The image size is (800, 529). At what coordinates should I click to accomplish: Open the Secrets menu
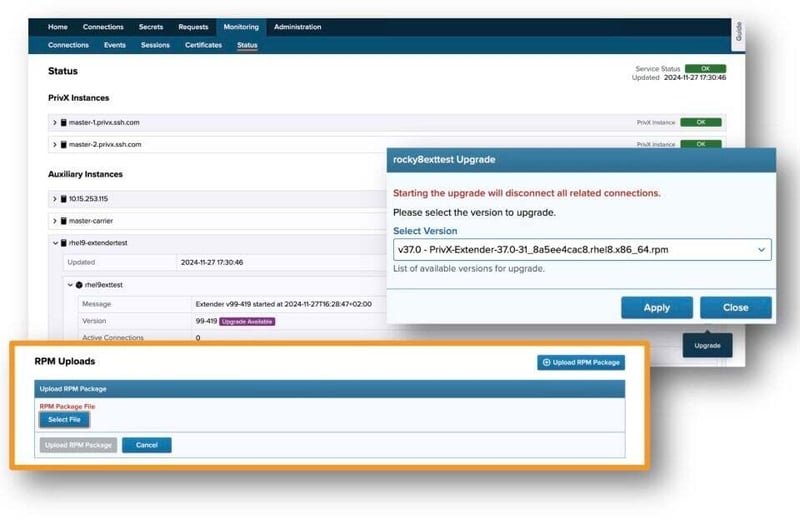point(149,27)
